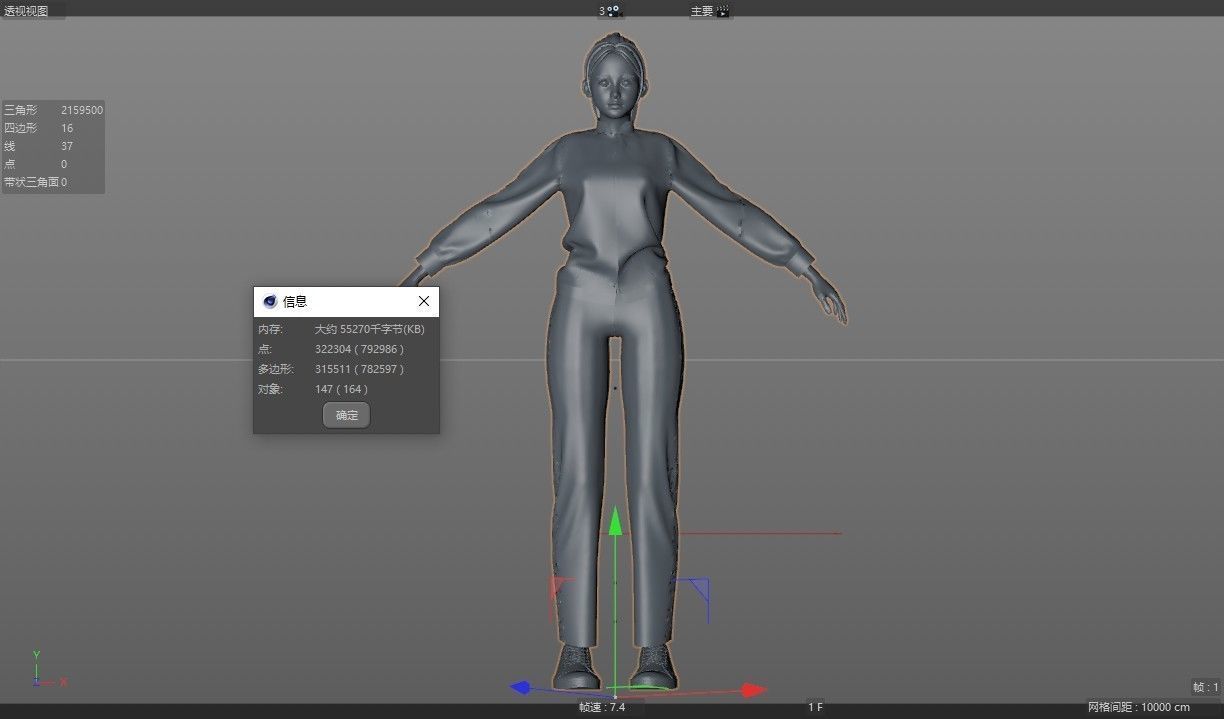The image size is (1224, 719).
Task: Close the 信息 dialog with the X
Action: [424, 301]
